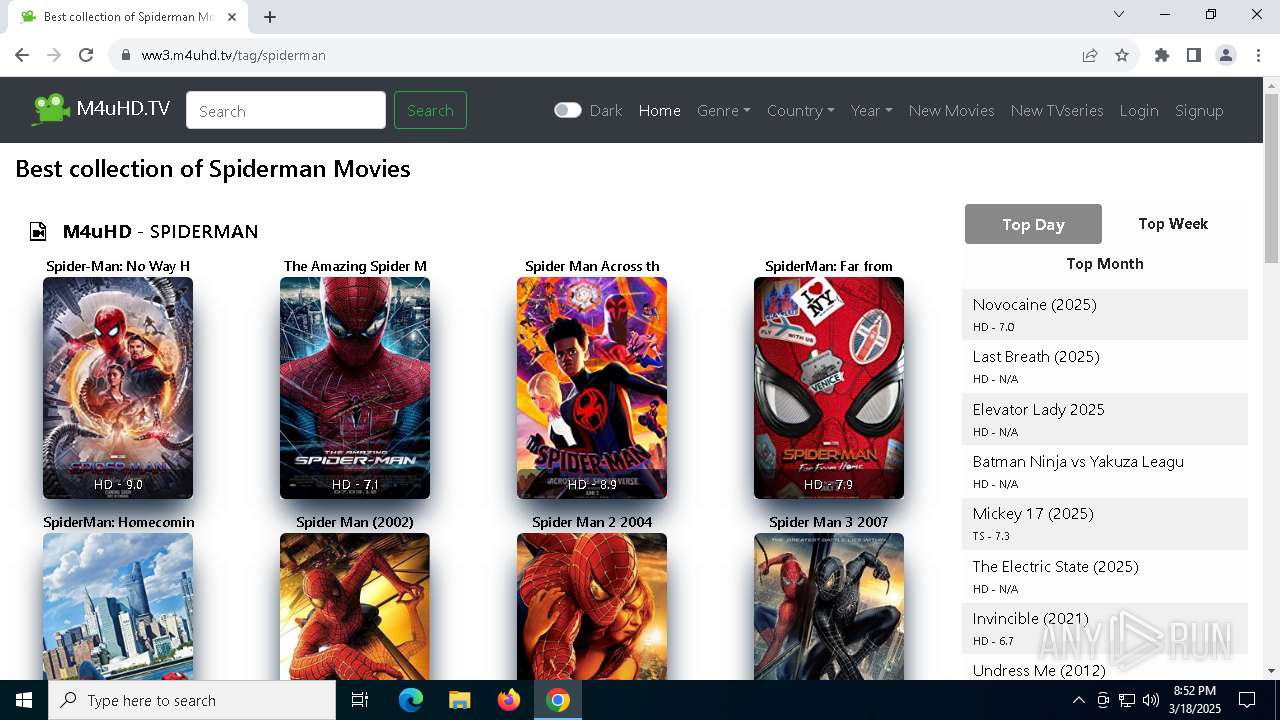Open New TVseries page
This screenshot has height=720, width=1280.
1057,111
